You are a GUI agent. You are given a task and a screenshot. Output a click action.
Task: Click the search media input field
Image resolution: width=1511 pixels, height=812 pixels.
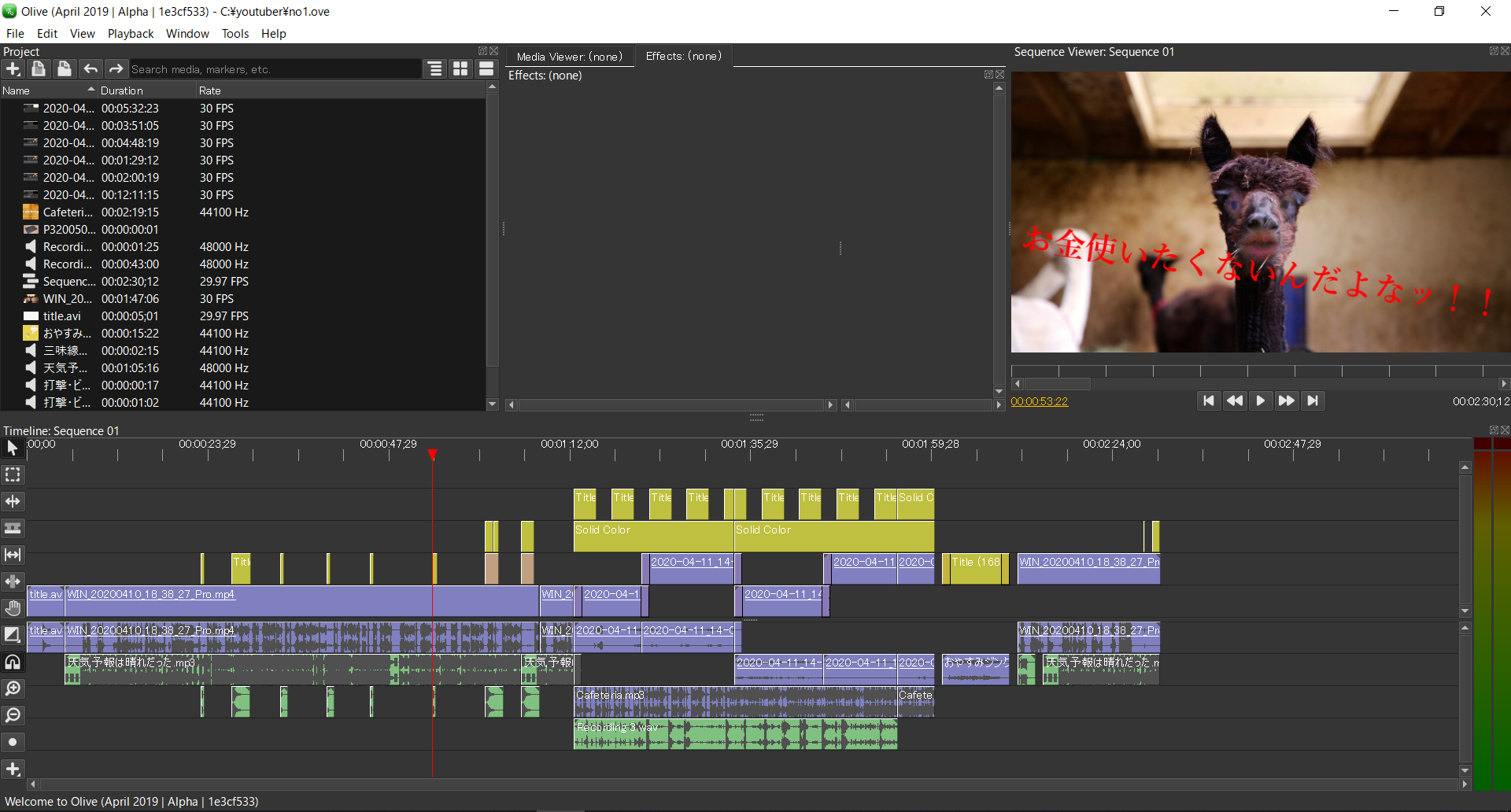[275, 69]
